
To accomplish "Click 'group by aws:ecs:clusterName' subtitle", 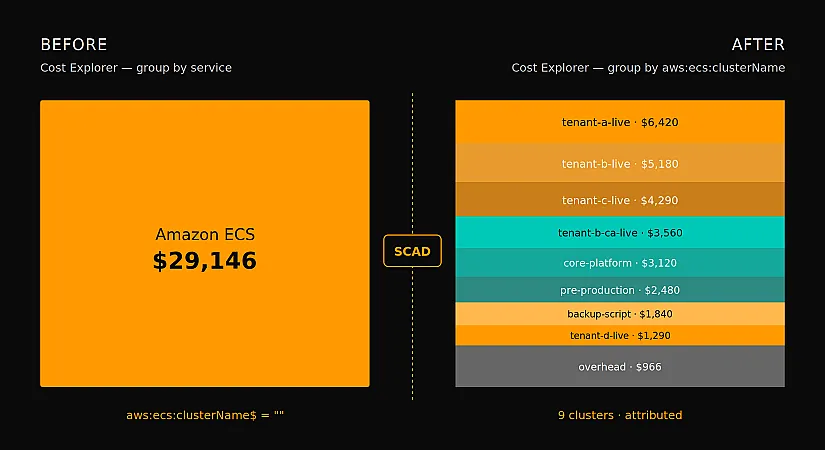I will click(696, 68).
